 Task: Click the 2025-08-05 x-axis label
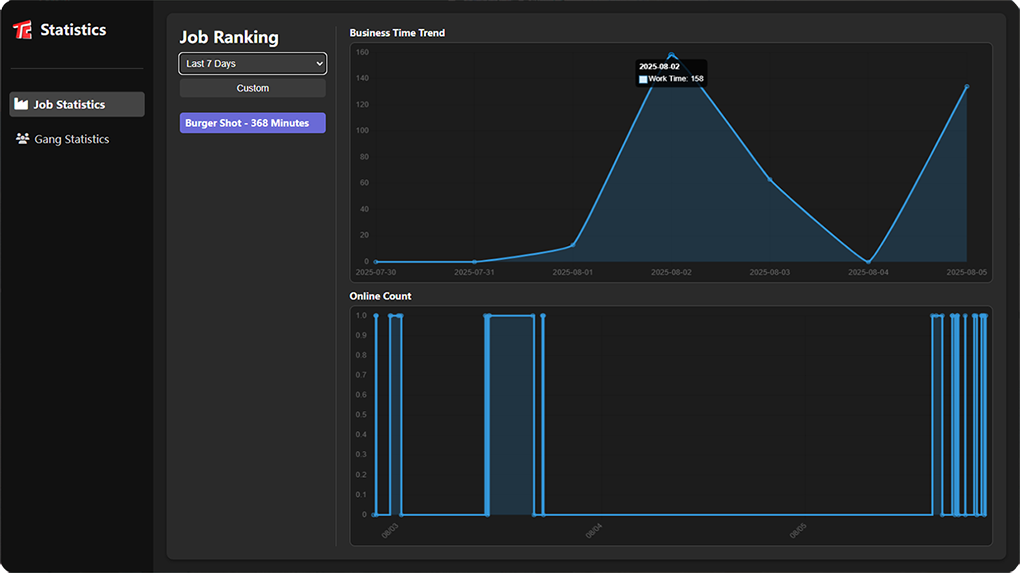(x=967, y=273)
